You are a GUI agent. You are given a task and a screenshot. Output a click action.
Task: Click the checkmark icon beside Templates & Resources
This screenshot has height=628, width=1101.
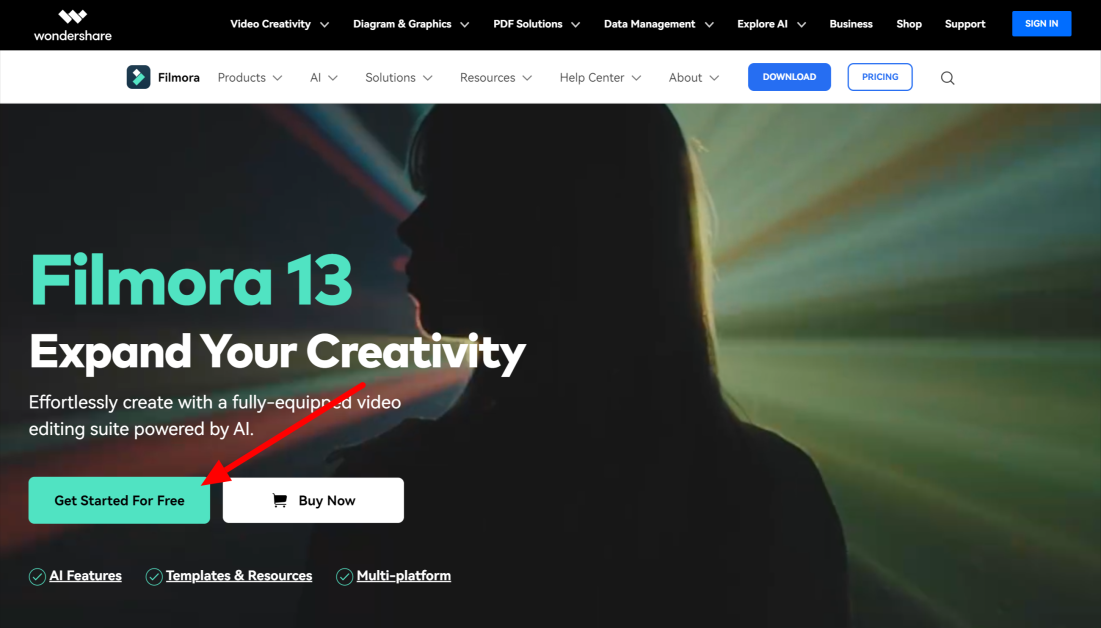click(154, 576)
